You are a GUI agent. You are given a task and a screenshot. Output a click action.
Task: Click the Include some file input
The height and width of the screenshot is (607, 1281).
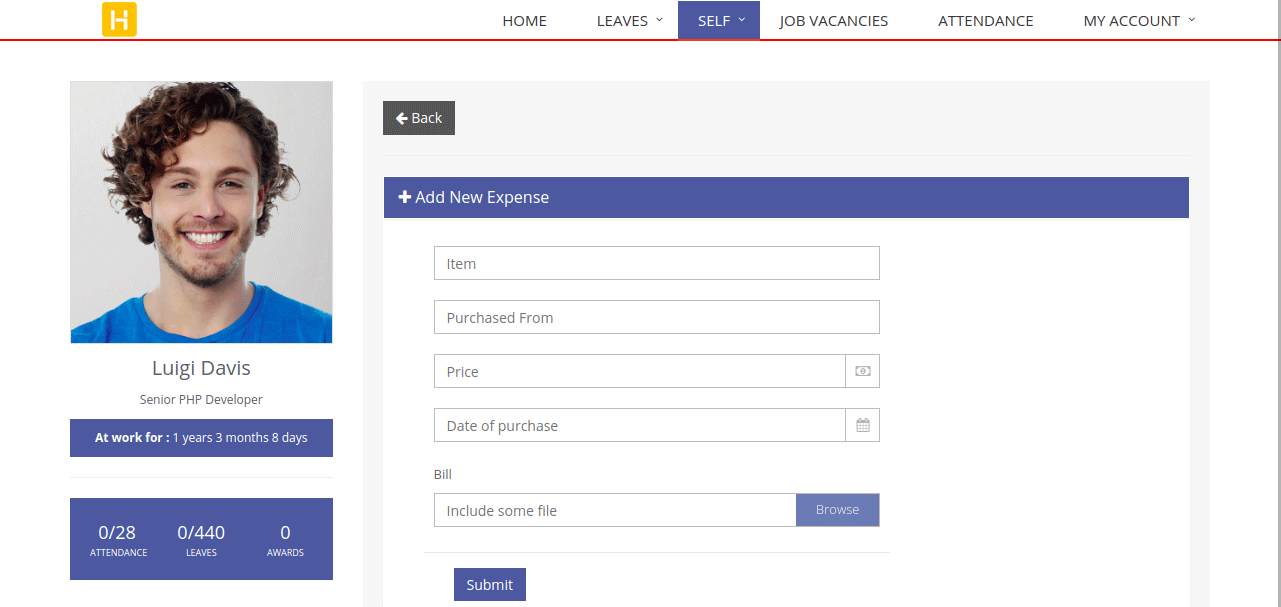click(615, 510)
